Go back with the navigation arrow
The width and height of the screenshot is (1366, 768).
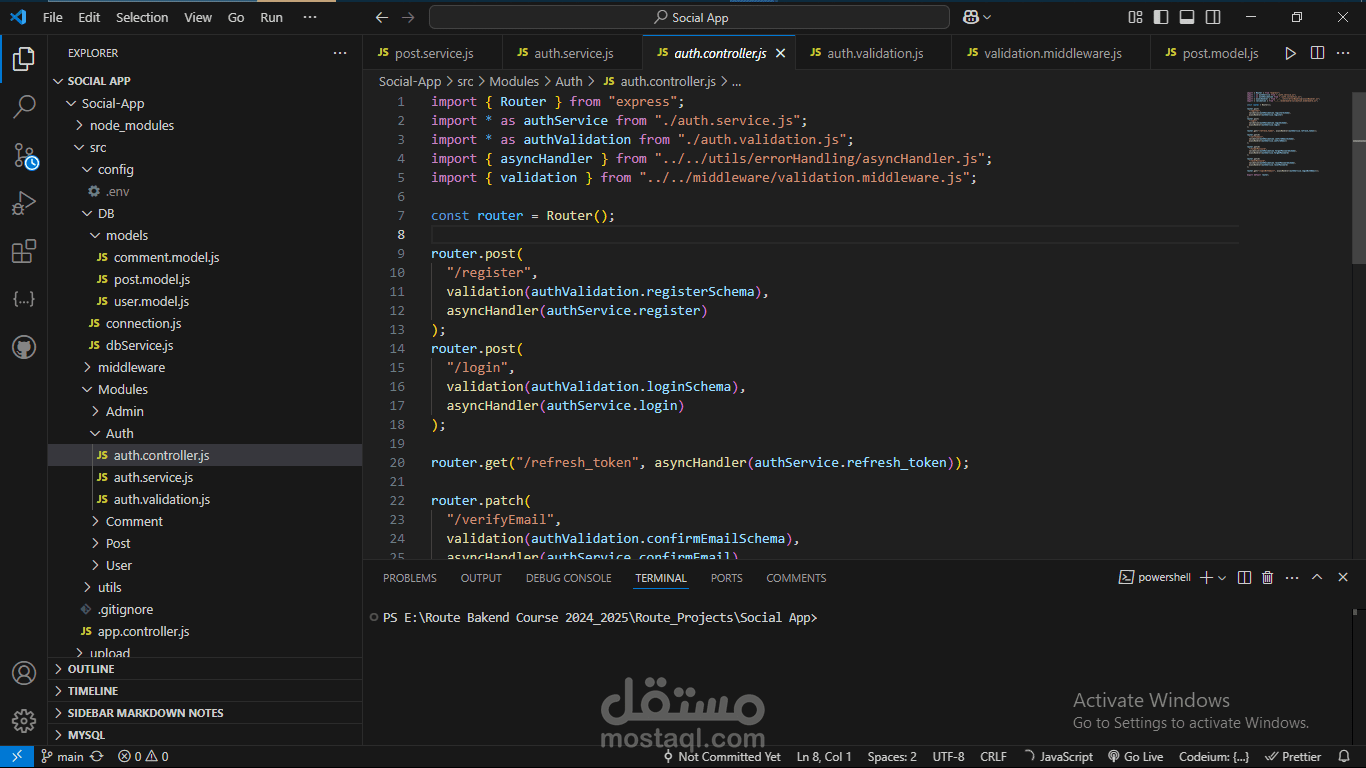coord(381,17)
